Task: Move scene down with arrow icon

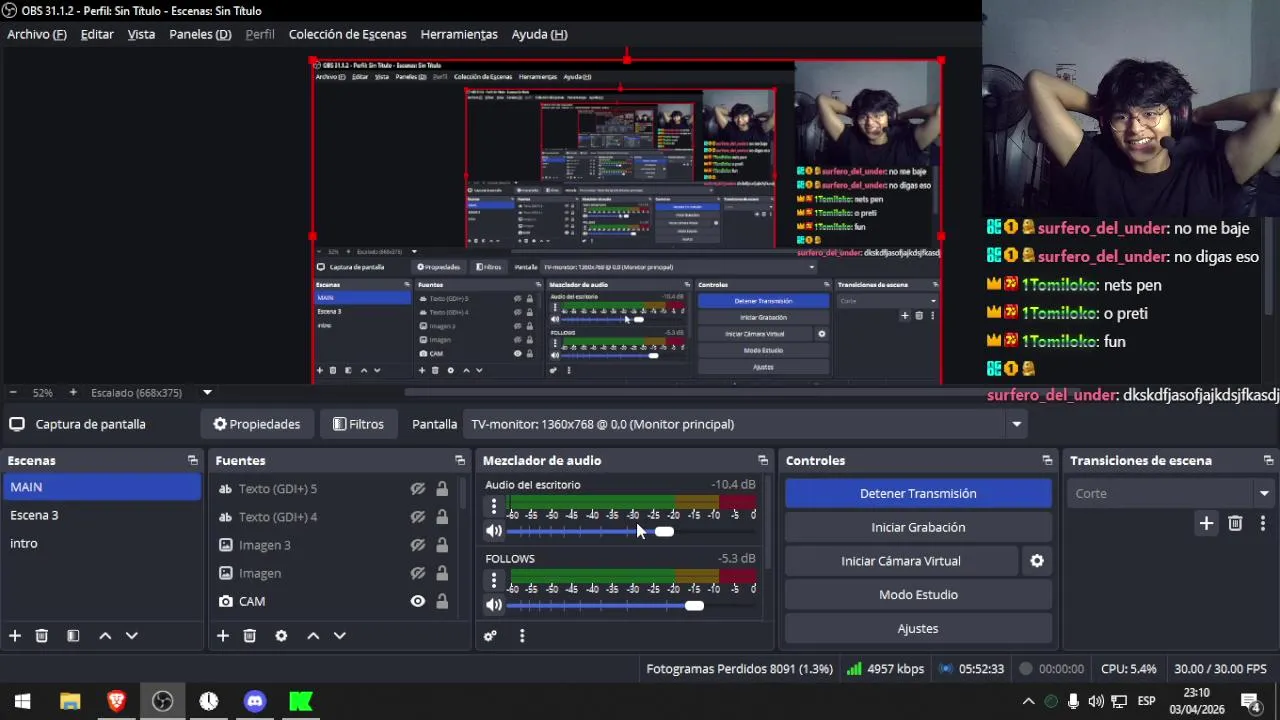Action: [131, 636]
